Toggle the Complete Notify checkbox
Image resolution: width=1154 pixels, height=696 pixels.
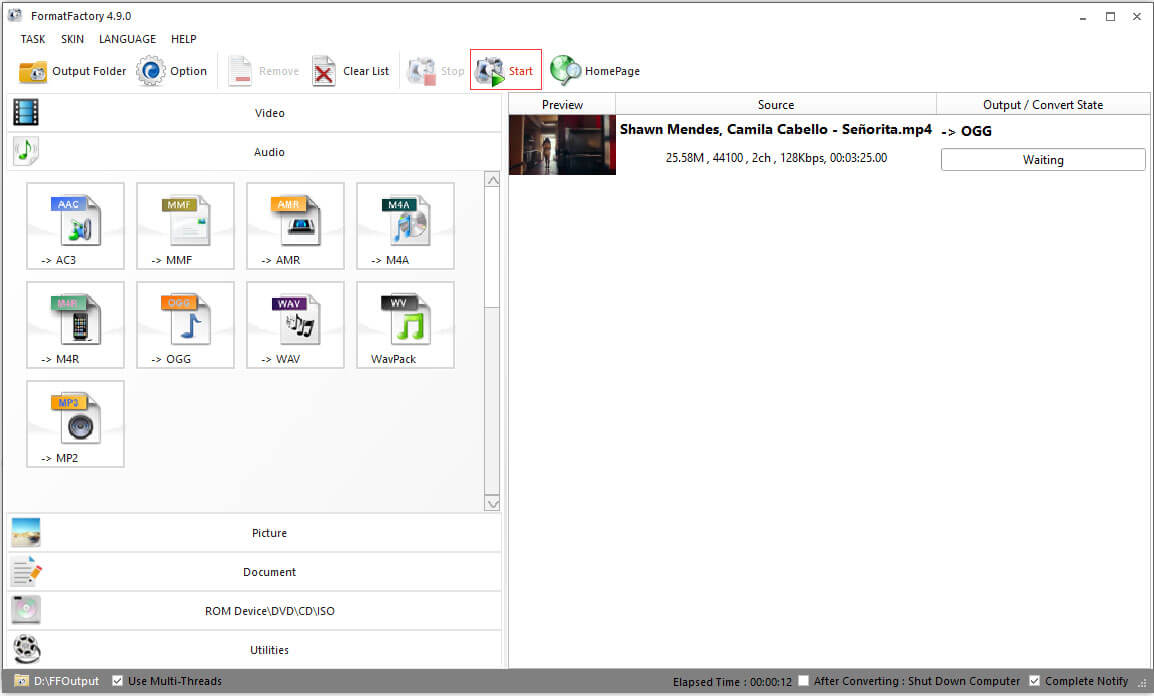(1034, 681)
